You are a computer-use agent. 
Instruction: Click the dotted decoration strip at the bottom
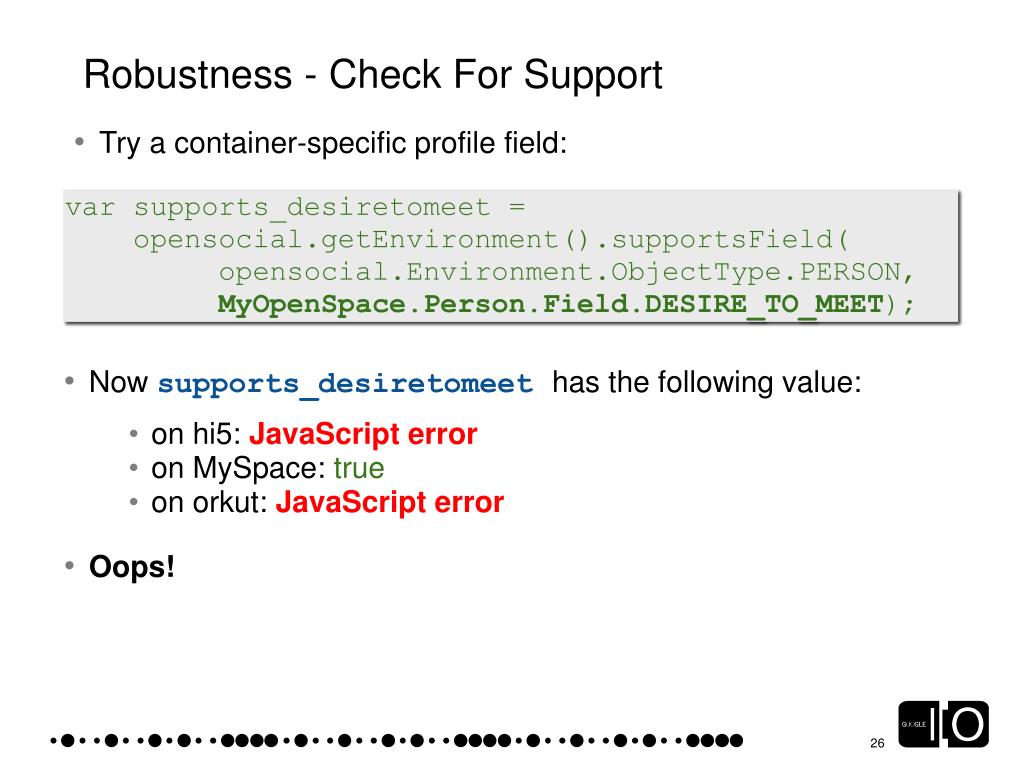pos(396,740)
